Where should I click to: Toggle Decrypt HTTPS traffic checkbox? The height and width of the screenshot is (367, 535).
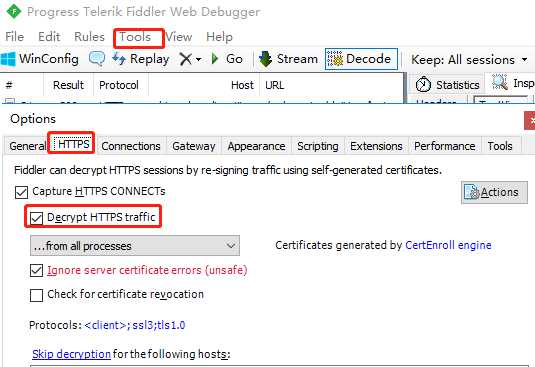[37, 218]
